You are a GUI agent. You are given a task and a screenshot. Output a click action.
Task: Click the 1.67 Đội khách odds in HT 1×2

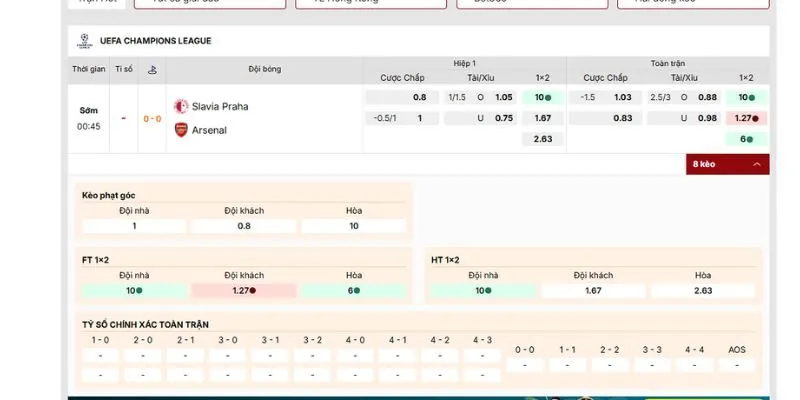pyautogui.click(x=592, y=290)
